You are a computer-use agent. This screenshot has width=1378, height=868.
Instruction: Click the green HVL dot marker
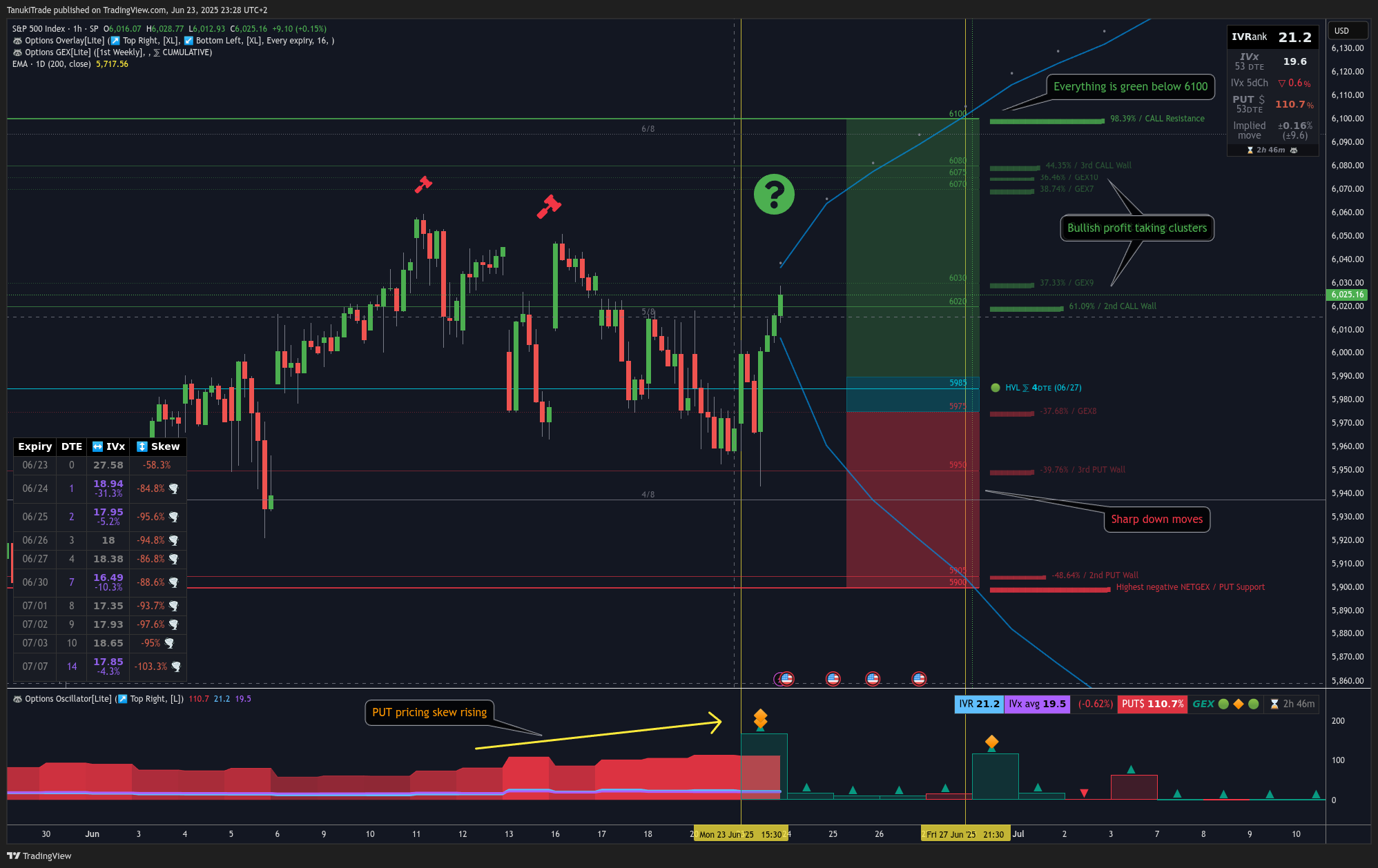(x=996, y=388)
